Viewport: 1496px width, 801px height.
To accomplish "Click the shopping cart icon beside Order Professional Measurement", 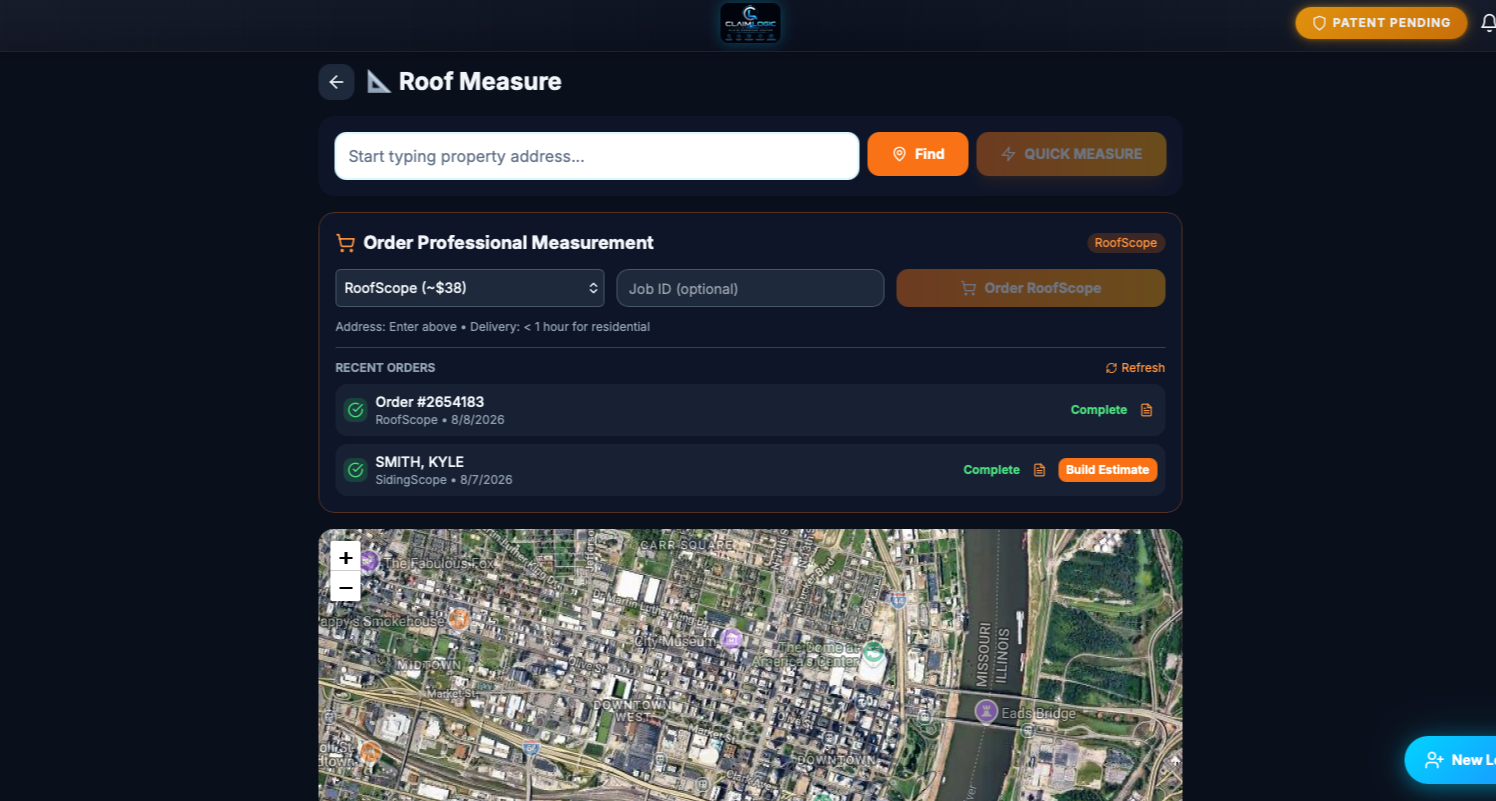I will 345,243.
